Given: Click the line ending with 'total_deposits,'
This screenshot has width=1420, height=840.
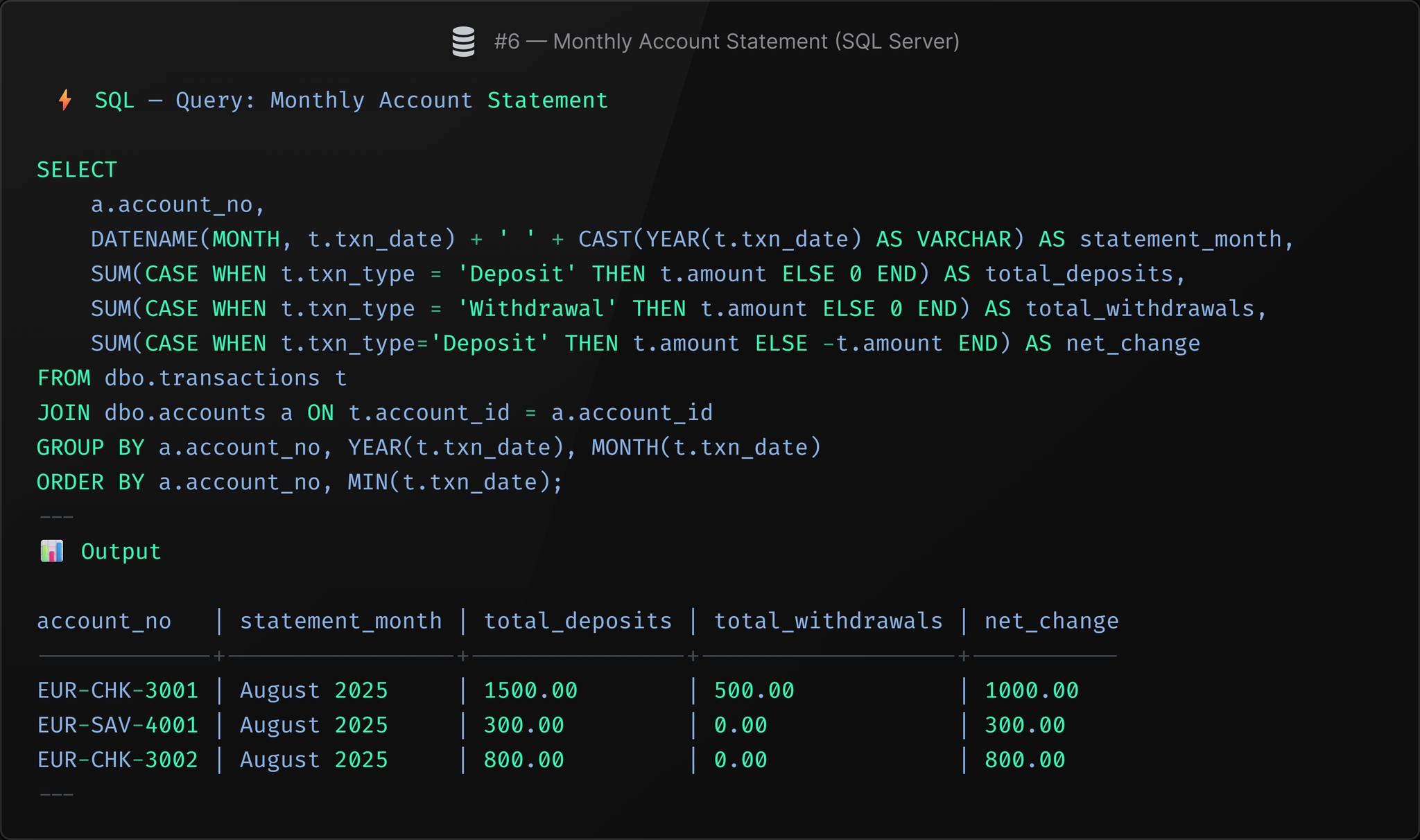Looking at the screenshot, I should point(639,274).
